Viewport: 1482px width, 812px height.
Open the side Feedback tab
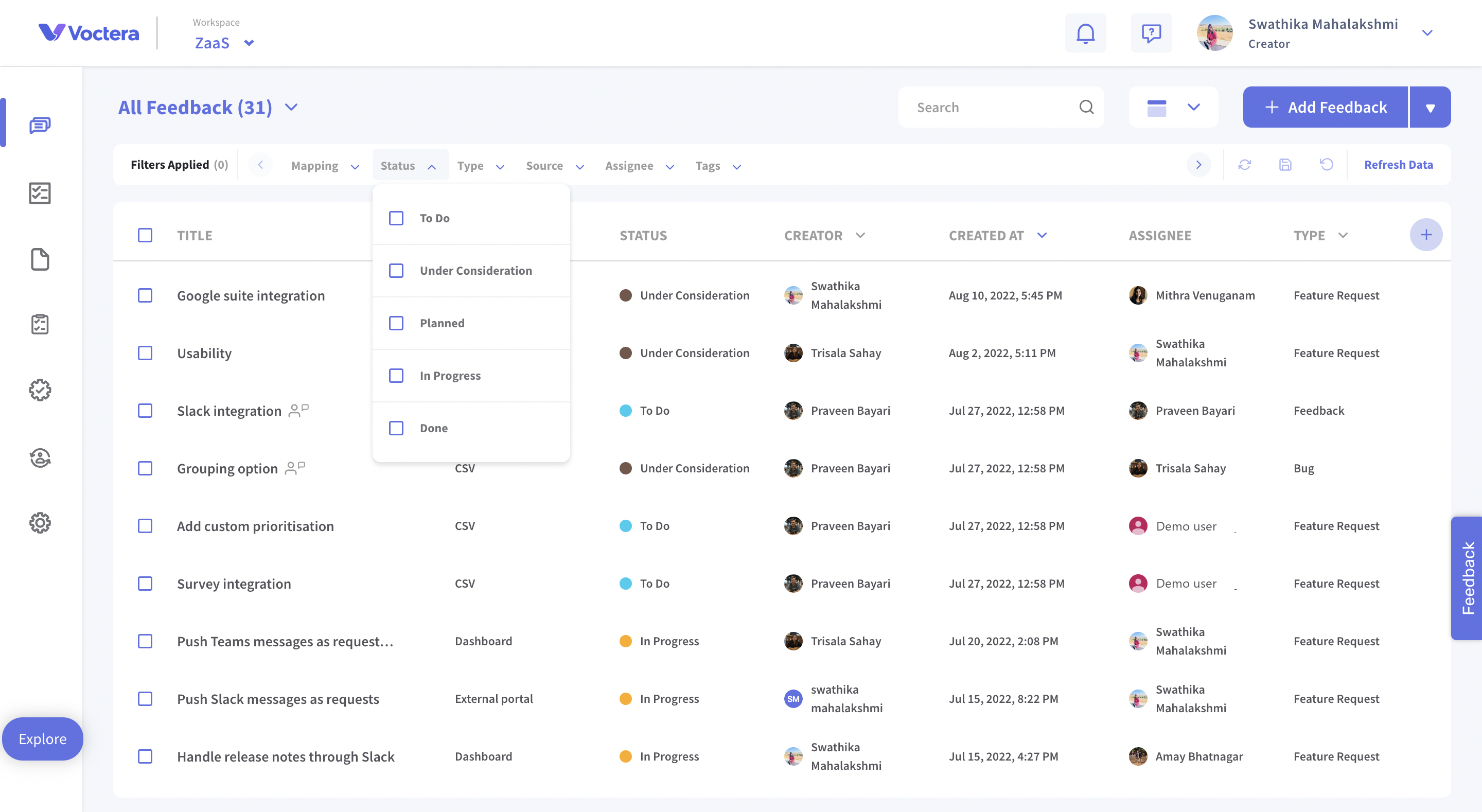click(x=1467, y=578)
